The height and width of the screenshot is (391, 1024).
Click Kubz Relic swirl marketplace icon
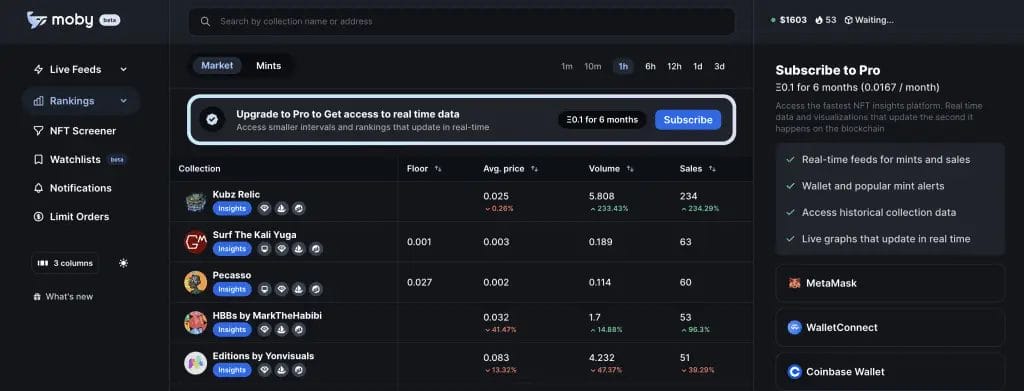tap(298, 208)
